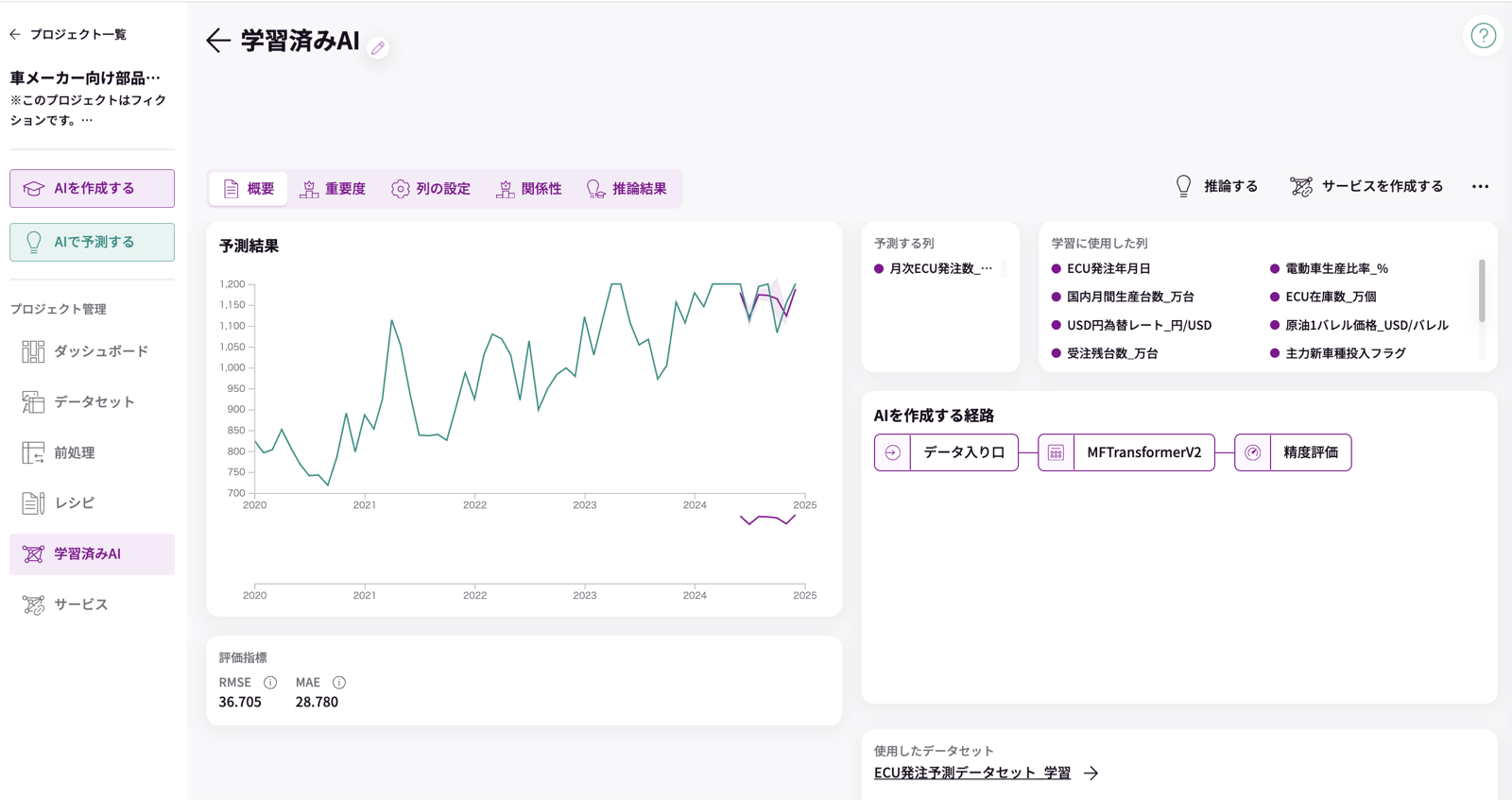Click the graduation cap icon in AIを作成する
Viewport: 1512px width, 800px height.
34,189
